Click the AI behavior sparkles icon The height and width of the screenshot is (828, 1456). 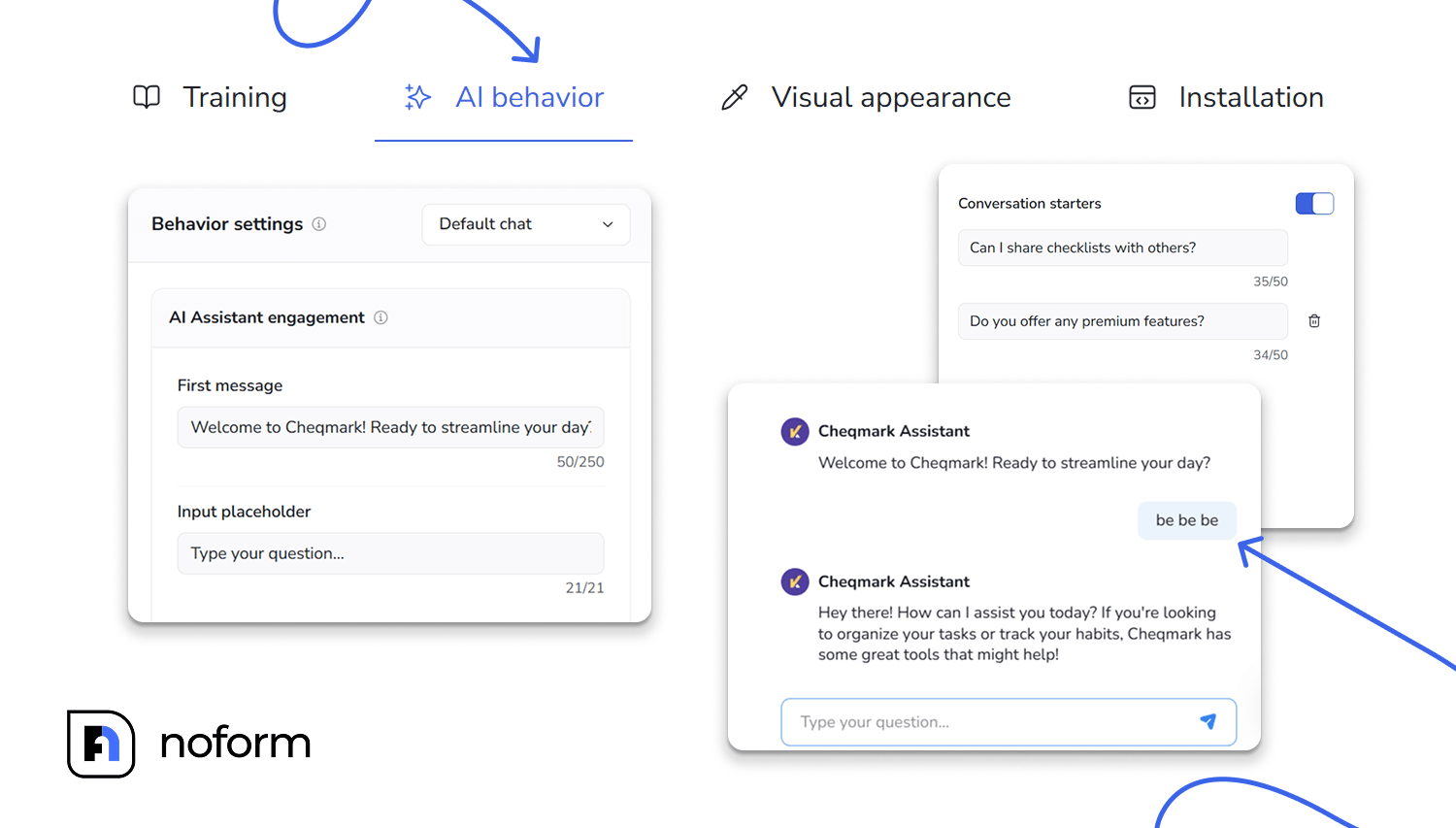tap(417, 96)
